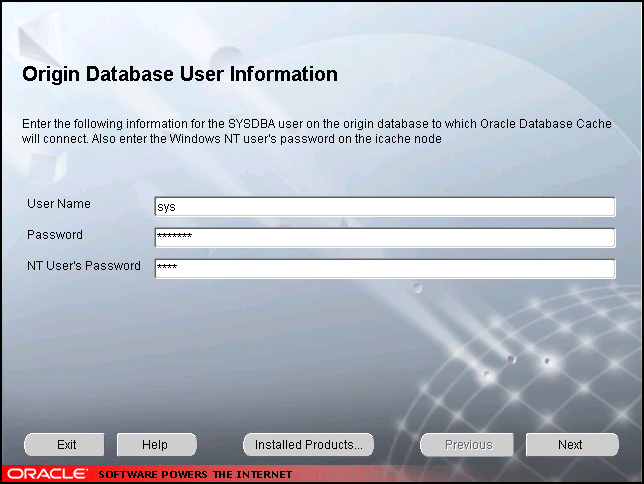
Task: Click the User Name label
Action: (x=59, y=204)
